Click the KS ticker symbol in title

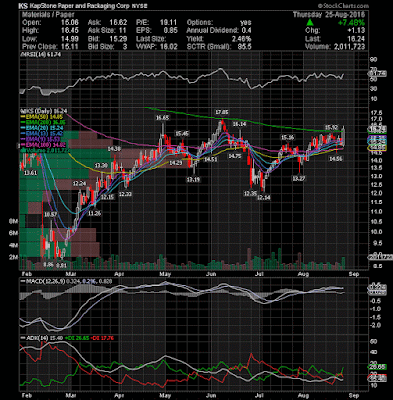click(23, 6)
